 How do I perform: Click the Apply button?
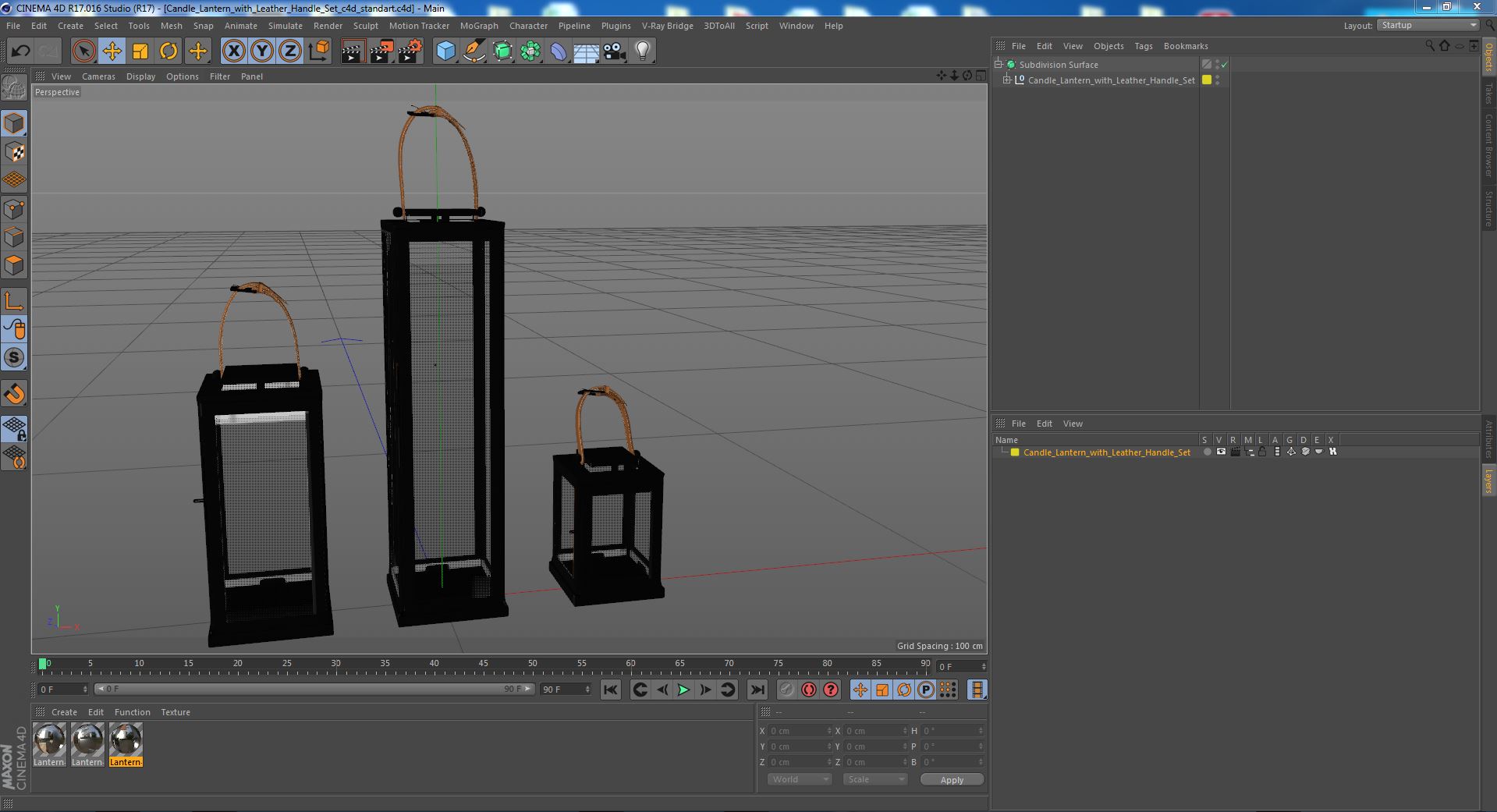click(952, 779)
